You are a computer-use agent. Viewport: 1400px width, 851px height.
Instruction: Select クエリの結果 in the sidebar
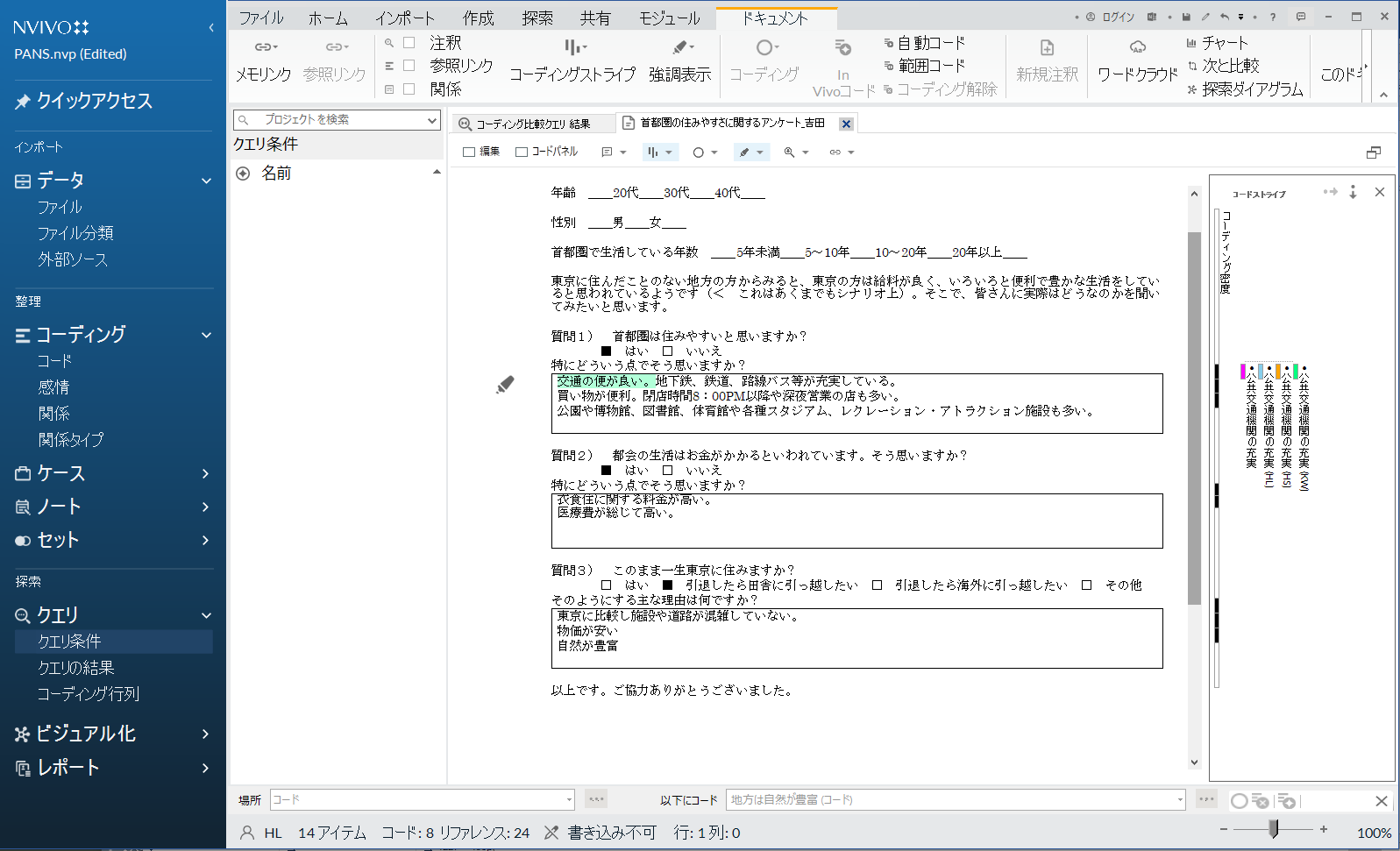tap(76, 668)
